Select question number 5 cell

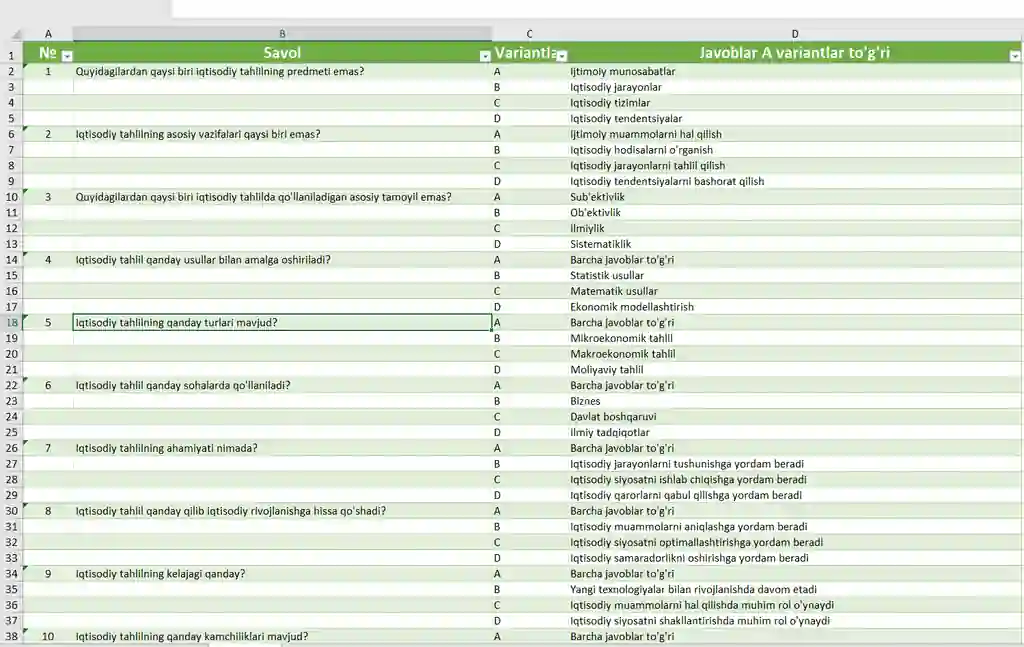click(48, 323)
